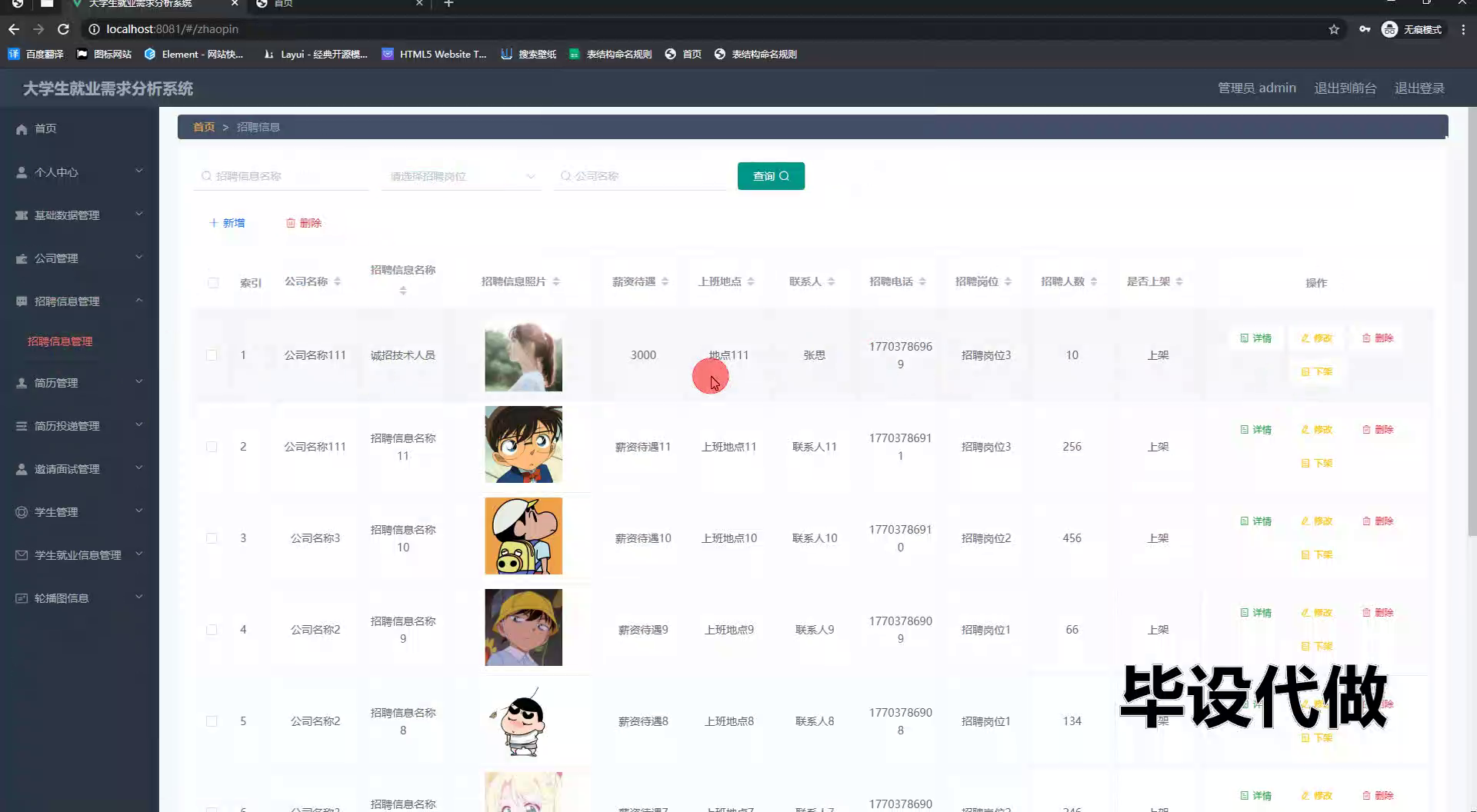
Task: Bookmark the page with the star icon
Action: tap(1334, 29)
